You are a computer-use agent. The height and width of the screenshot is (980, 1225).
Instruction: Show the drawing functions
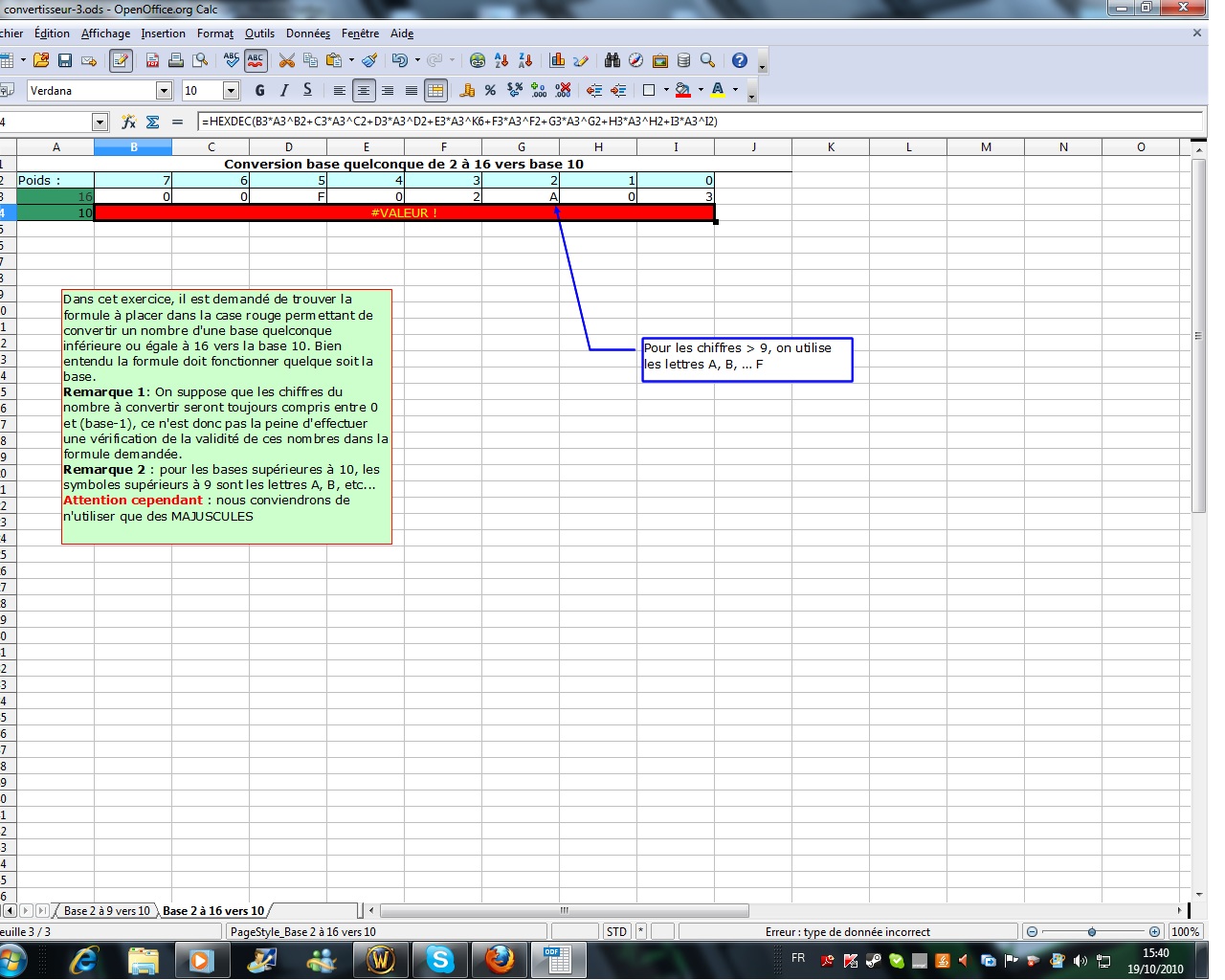tap(581, 60)
